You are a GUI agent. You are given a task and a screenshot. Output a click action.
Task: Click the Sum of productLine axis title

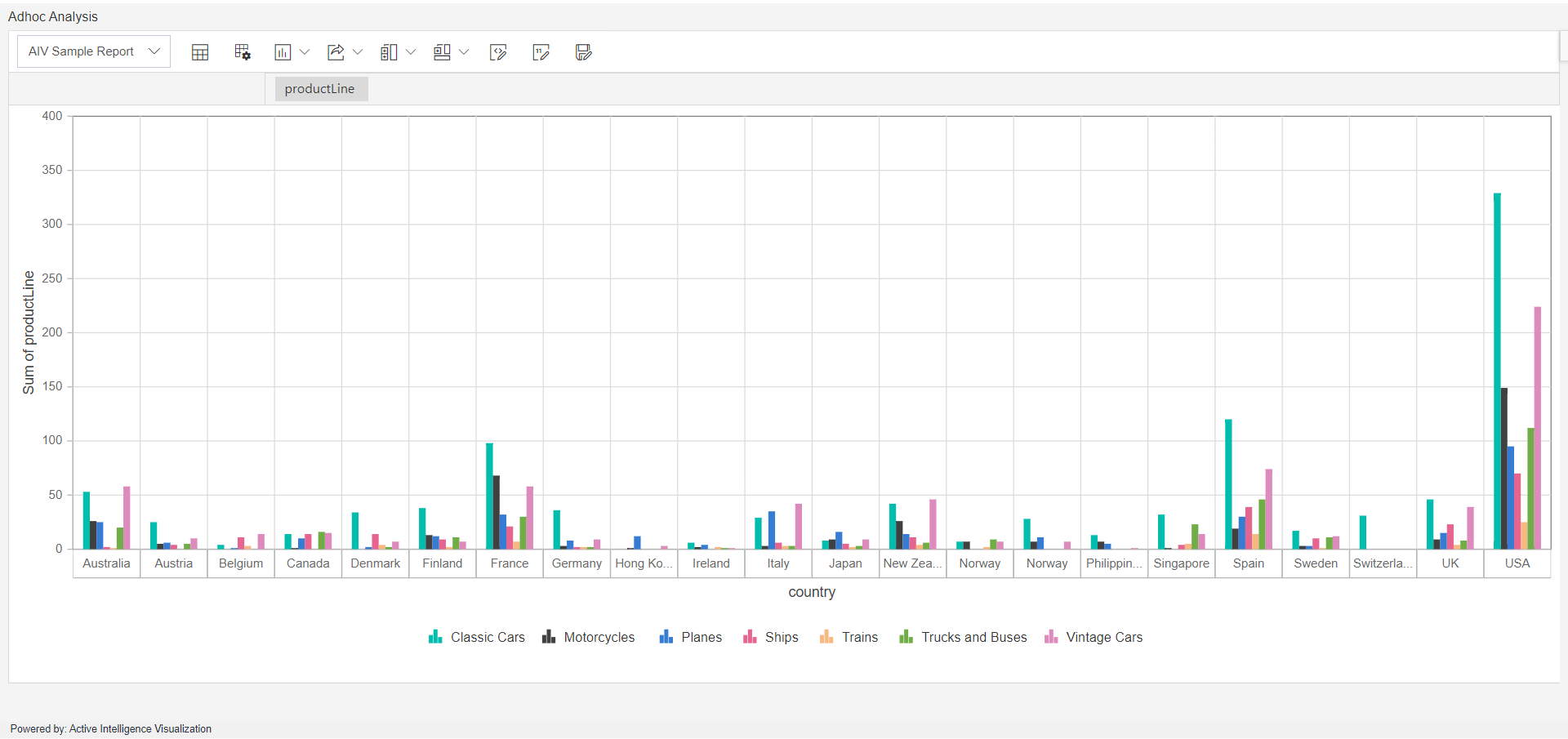coord(29,332)
